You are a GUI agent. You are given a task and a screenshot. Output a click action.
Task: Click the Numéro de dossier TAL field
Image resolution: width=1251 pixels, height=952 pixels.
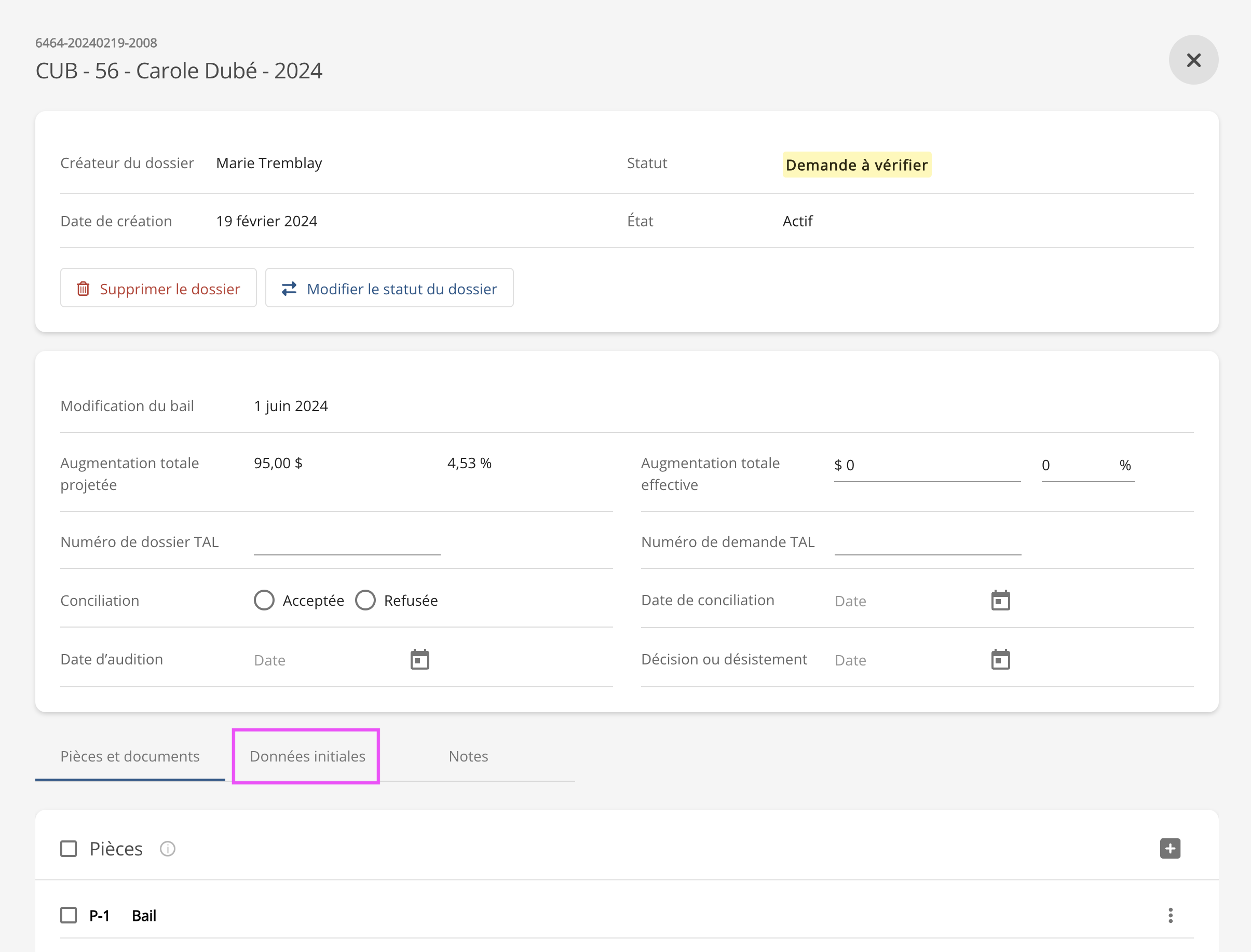click(347, 543)
